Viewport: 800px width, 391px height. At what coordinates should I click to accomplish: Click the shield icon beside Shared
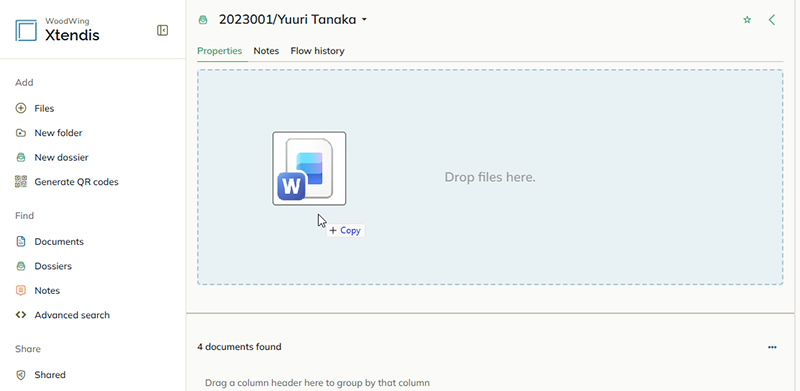(20, 375)
